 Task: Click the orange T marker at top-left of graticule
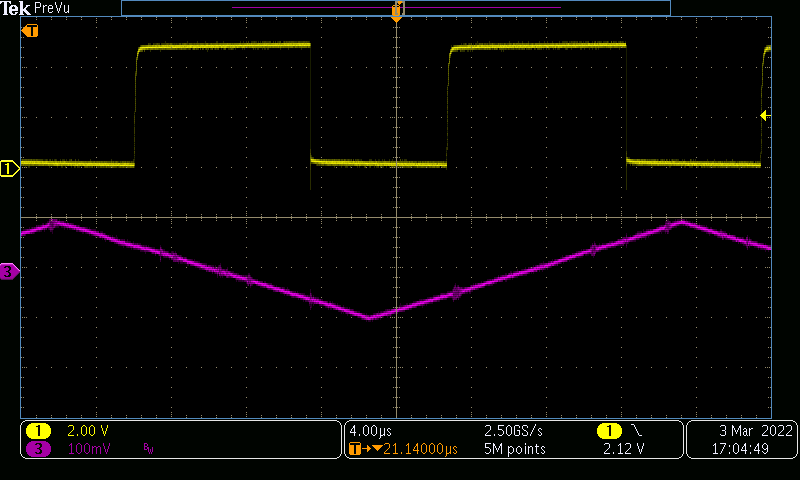tap(30, 31)
